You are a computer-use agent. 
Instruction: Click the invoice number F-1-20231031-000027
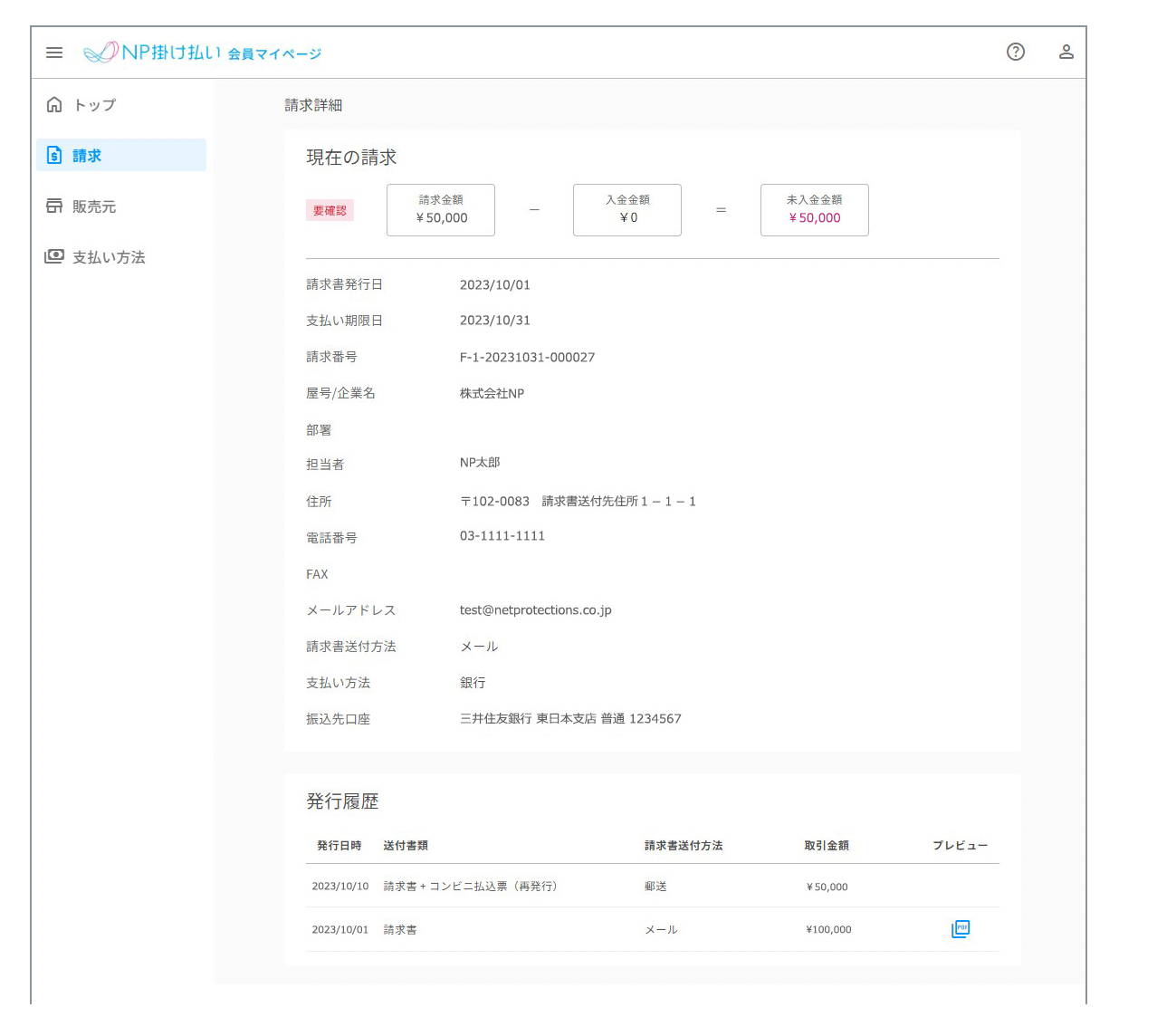click(x=527, y=357)
